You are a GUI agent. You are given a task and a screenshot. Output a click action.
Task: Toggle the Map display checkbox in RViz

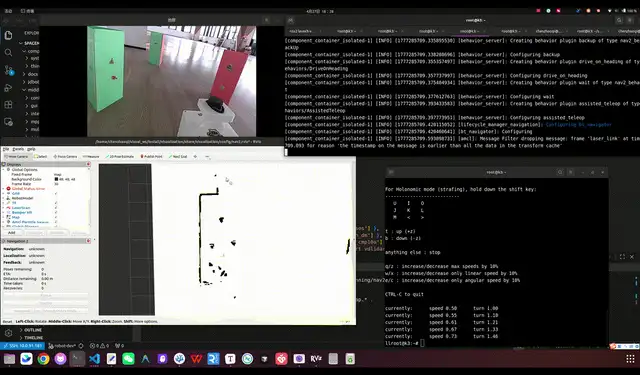[56, 217]
